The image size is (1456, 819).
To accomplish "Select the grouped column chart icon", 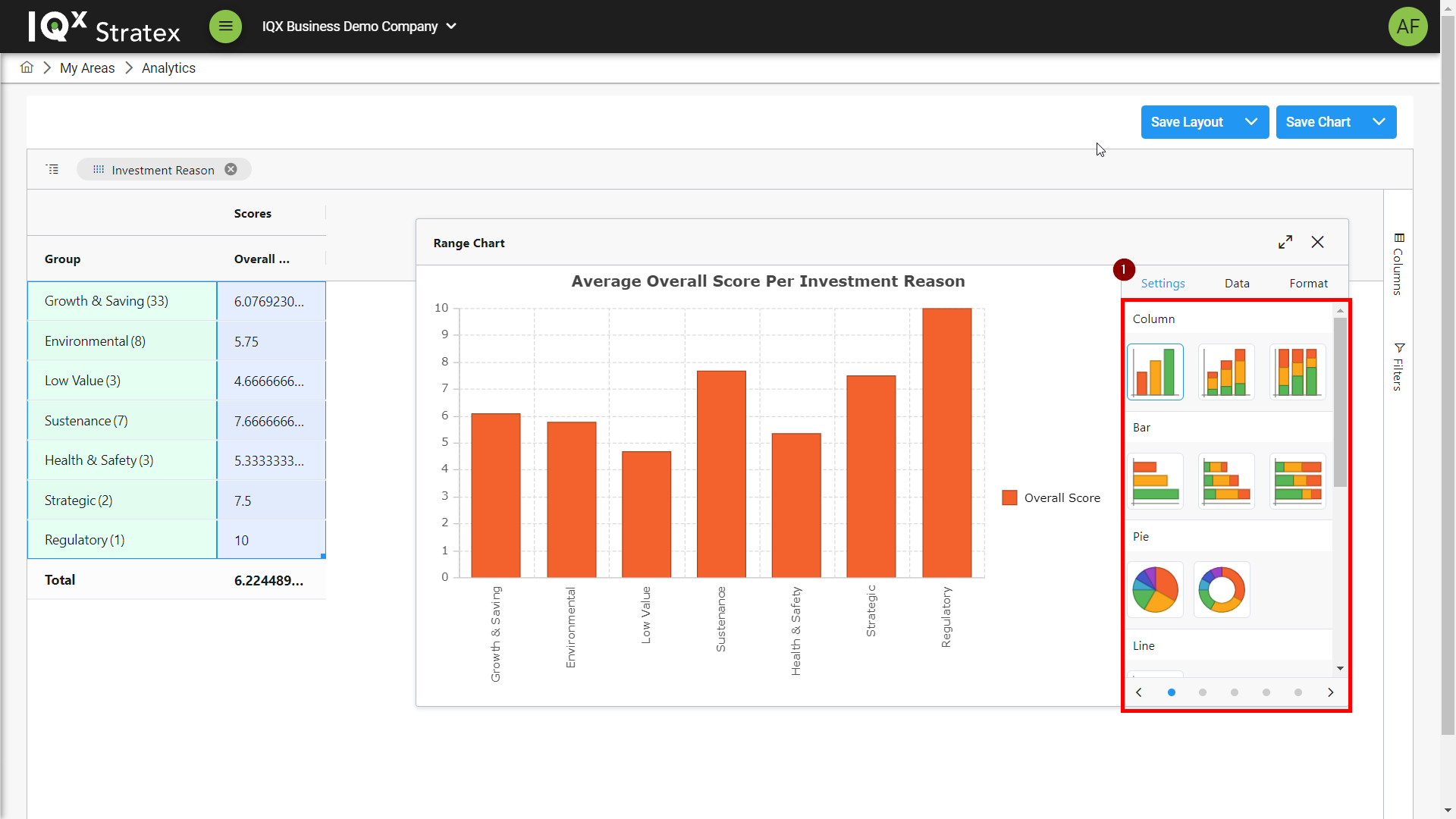I will point(1155,372).
